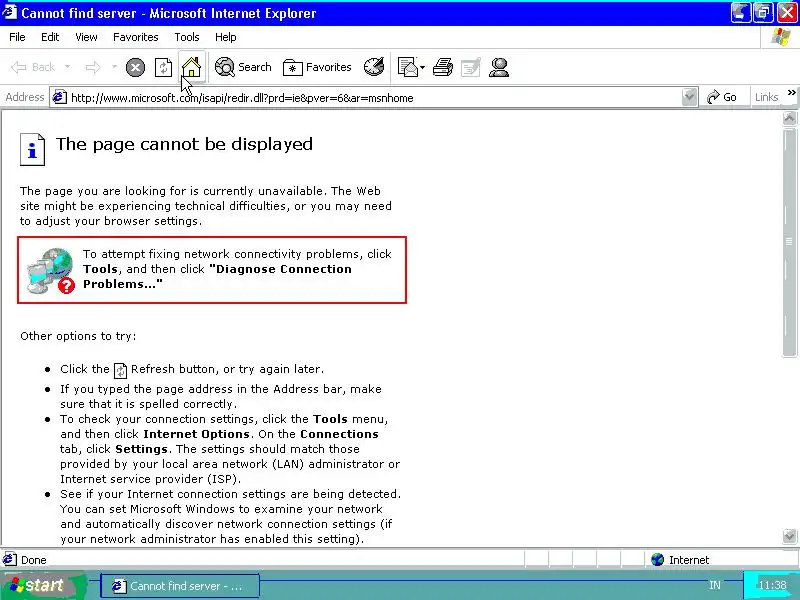
Task: Open the Favorites menu in the menu bar
Action: (x=135, y=37)
